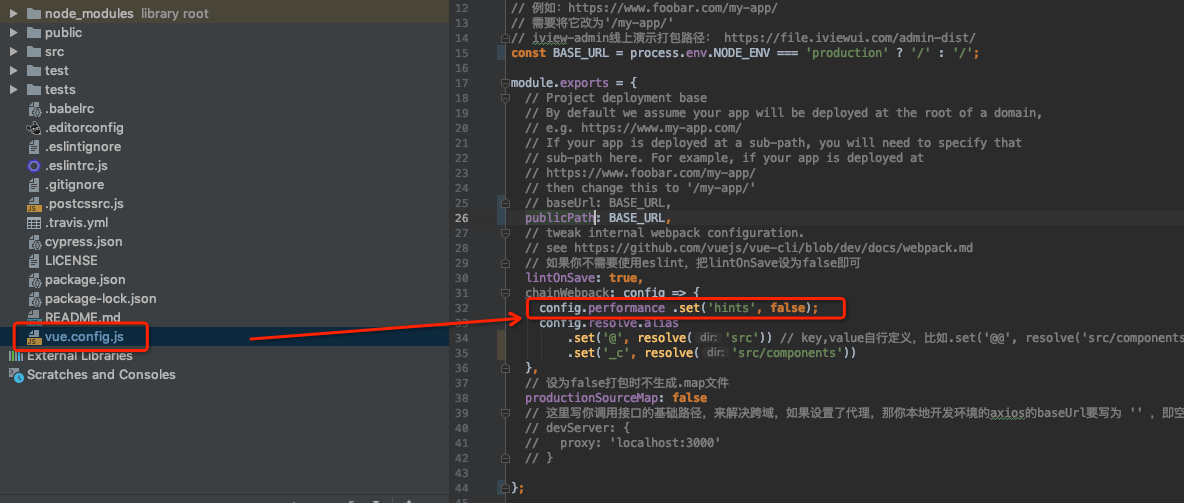Expand the src folder arrow
This screenshot has width=1184, height=503.
(x=14, y=51)
